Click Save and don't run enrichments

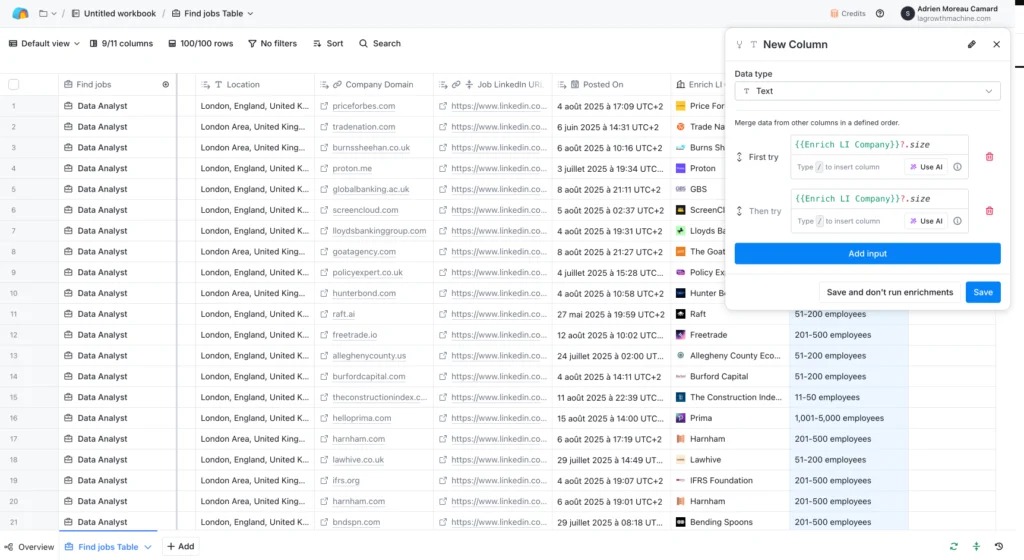889,292
